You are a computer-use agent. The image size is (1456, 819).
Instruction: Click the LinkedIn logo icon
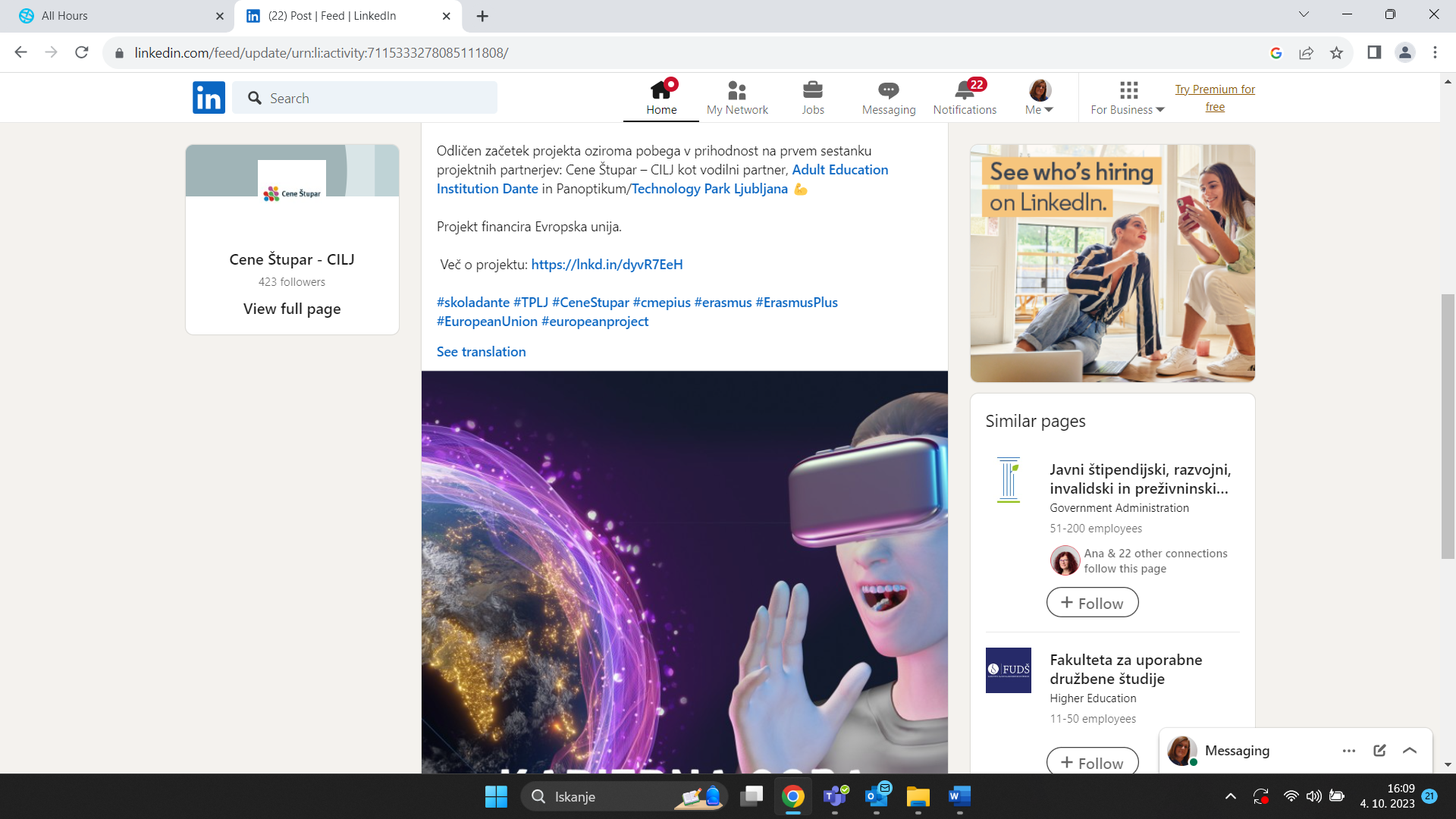(x=209, y=98)
